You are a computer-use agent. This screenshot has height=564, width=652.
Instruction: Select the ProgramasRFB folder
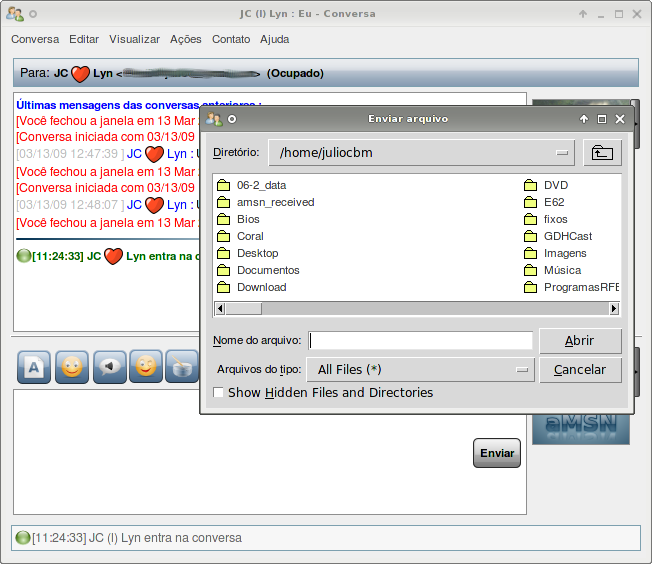(571, 287)
